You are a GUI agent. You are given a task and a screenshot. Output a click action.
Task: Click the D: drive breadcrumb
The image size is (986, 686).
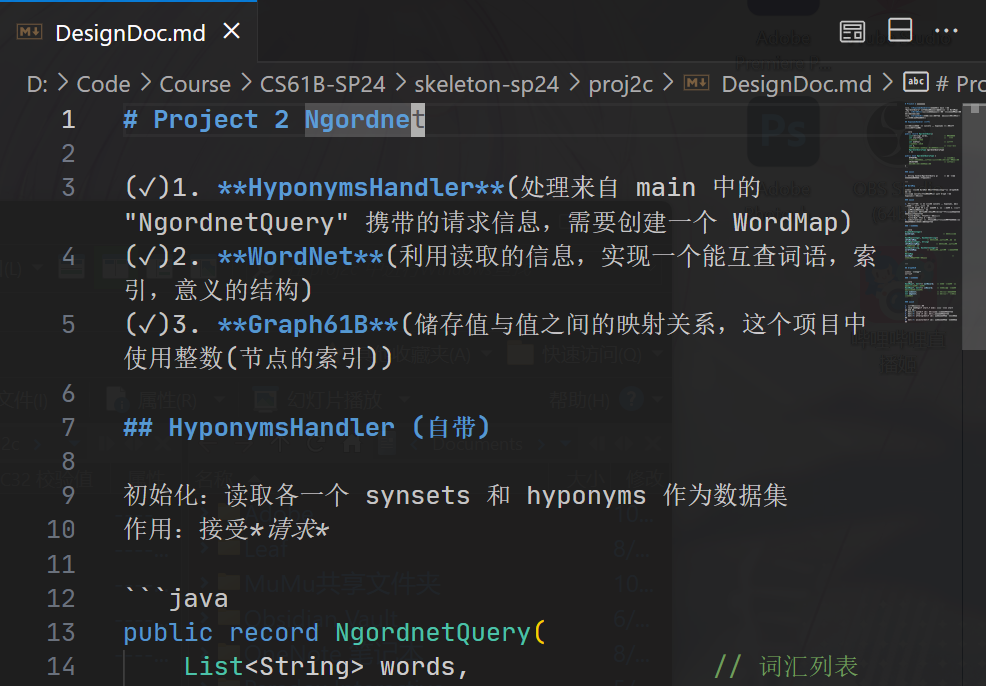(x=37, y=84)
